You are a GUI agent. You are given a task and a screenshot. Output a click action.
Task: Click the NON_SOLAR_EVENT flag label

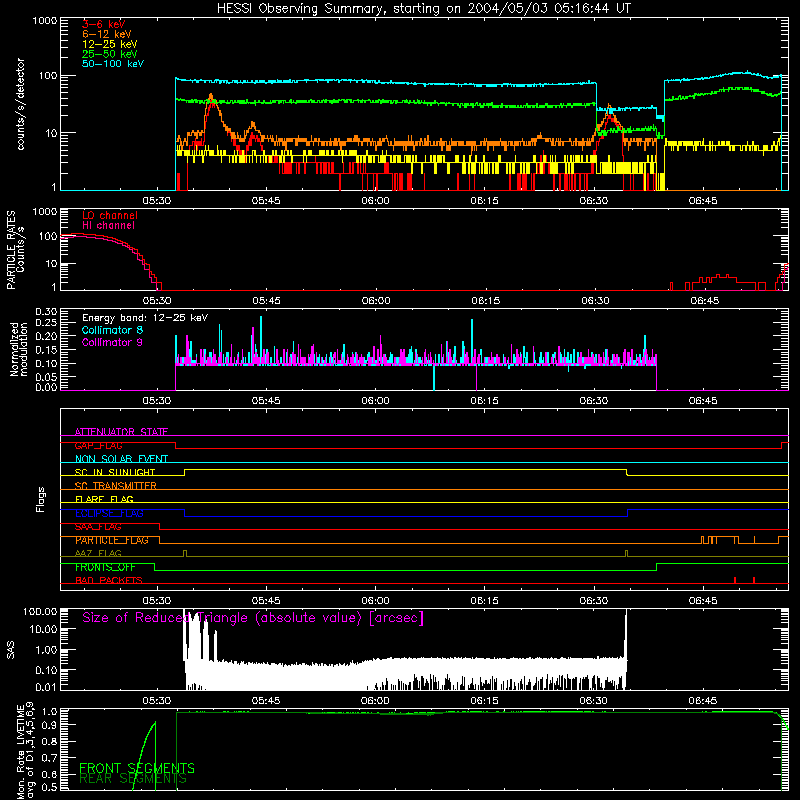(x=121, y=459)
